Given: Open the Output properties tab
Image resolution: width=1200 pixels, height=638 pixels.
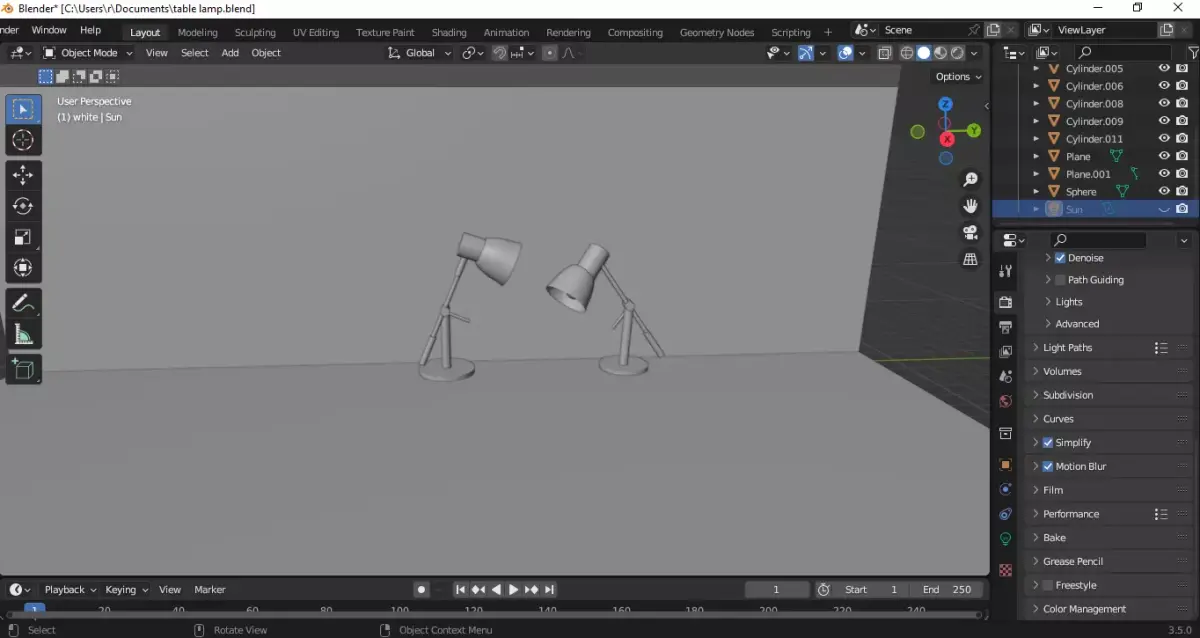Looking at the screenshot, I should (1006, 327).
